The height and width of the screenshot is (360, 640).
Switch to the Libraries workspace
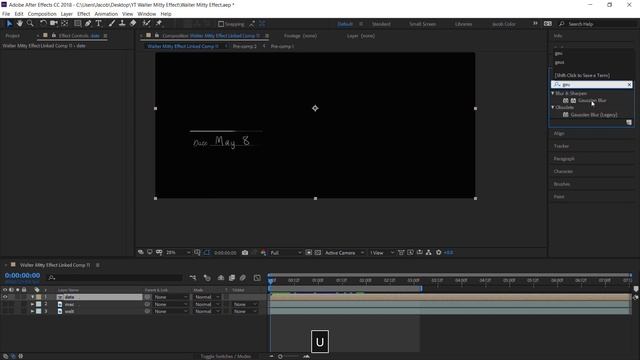[463, 24]
